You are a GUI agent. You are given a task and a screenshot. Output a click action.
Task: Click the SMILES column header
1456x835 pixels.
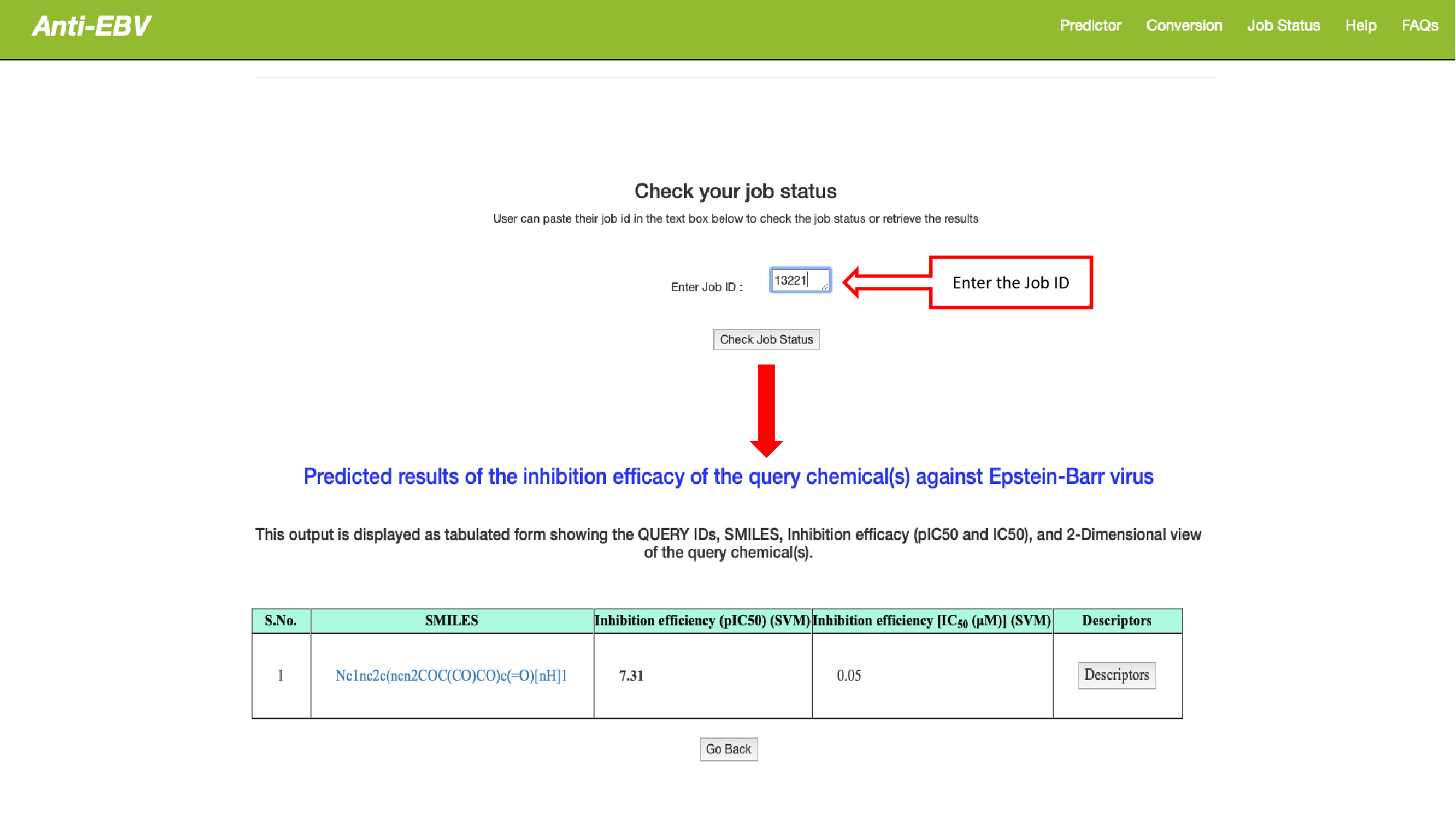(x=451, y=621)
